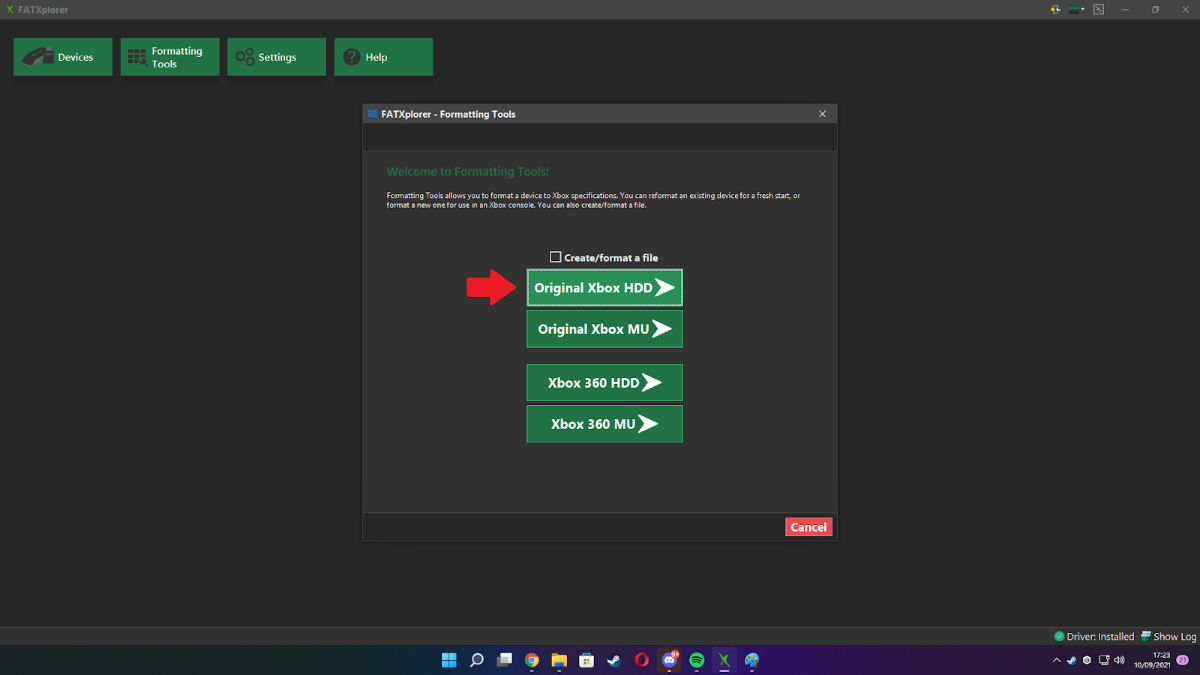Click the 'Welcome to Formatting Tools!' heading

coord(468,172)
